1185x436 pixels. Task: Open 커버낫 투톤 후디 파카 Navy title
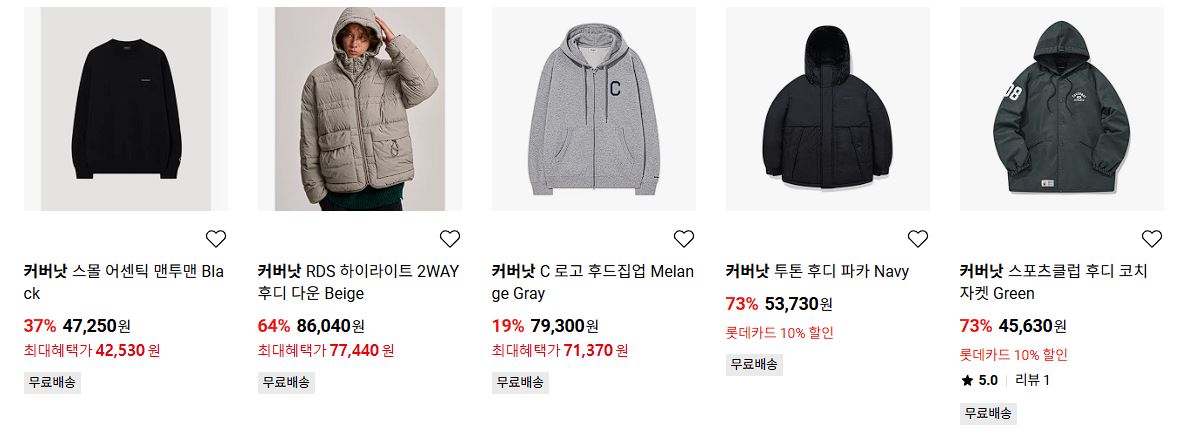click(817, 271)
